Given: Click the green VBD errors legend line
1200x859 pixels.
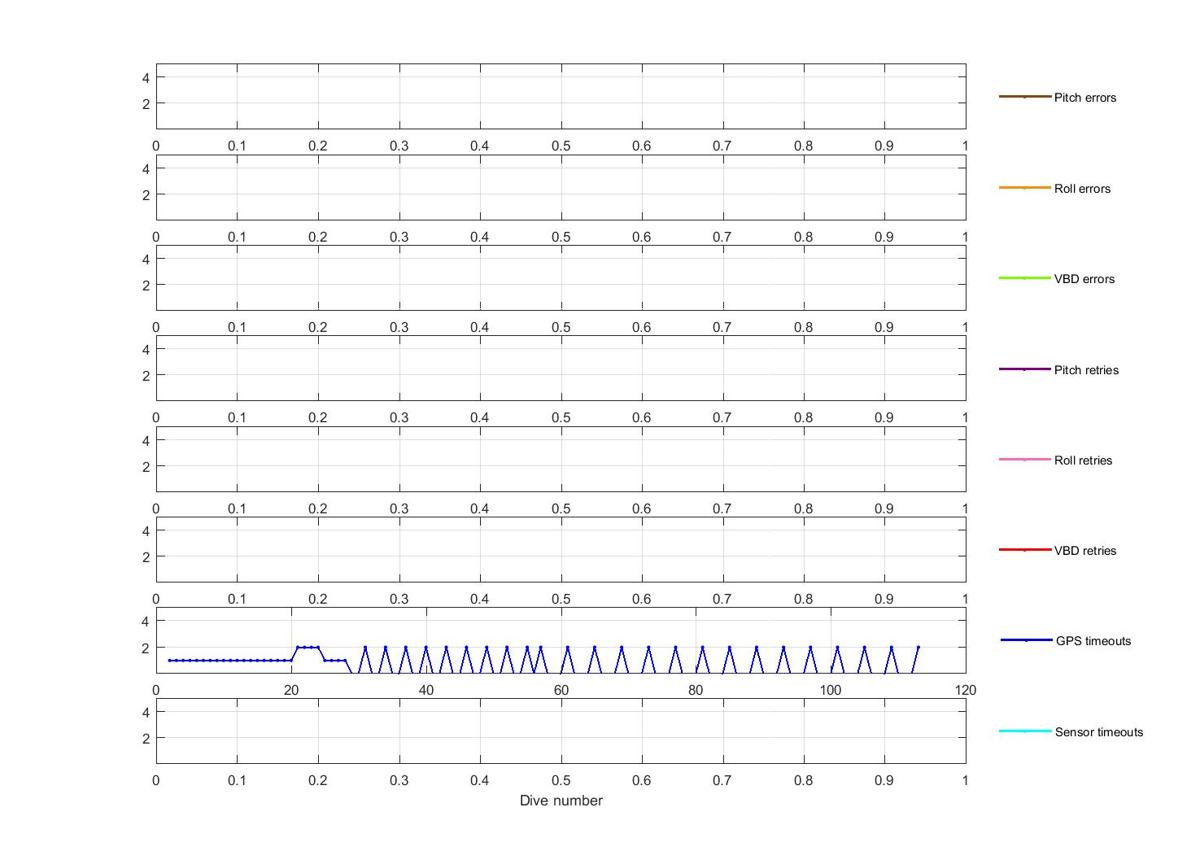Looking at the screenshot, I should tap(1025, 278).
